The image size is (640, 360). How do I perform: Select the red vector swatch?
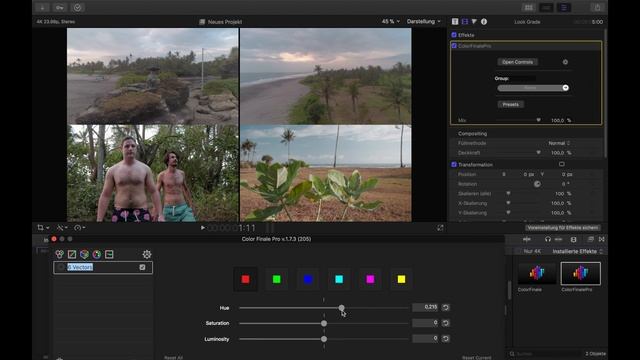(x=245, y=279)
